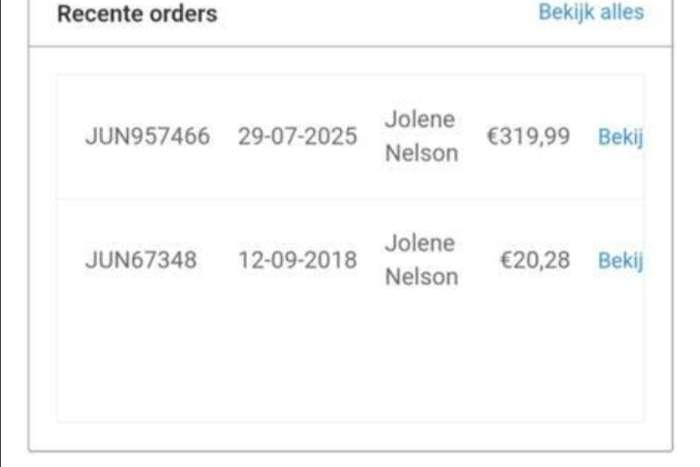Click surname Nelson in the 12-09-2018 order
This screenshot has height=467, width=700.
tap(422, 277)
